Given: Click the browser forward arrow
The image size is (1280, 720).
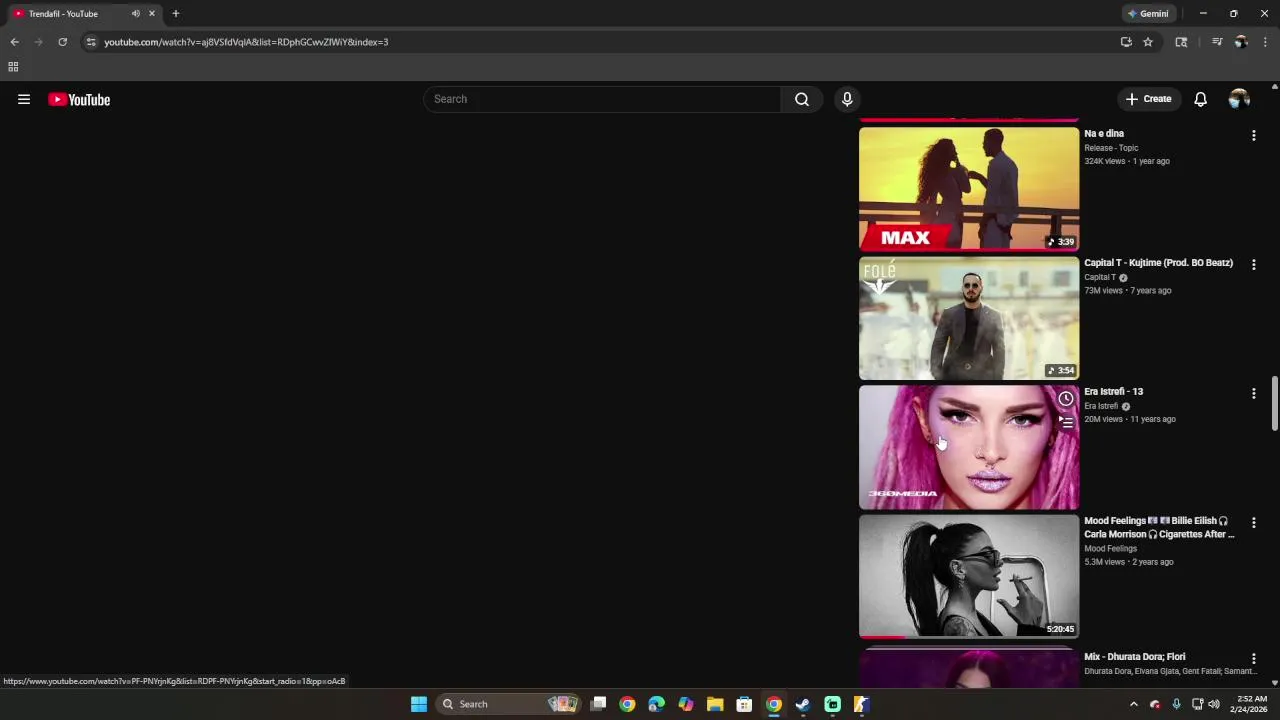Looking at the screenshot, I should tap(38, 42).
